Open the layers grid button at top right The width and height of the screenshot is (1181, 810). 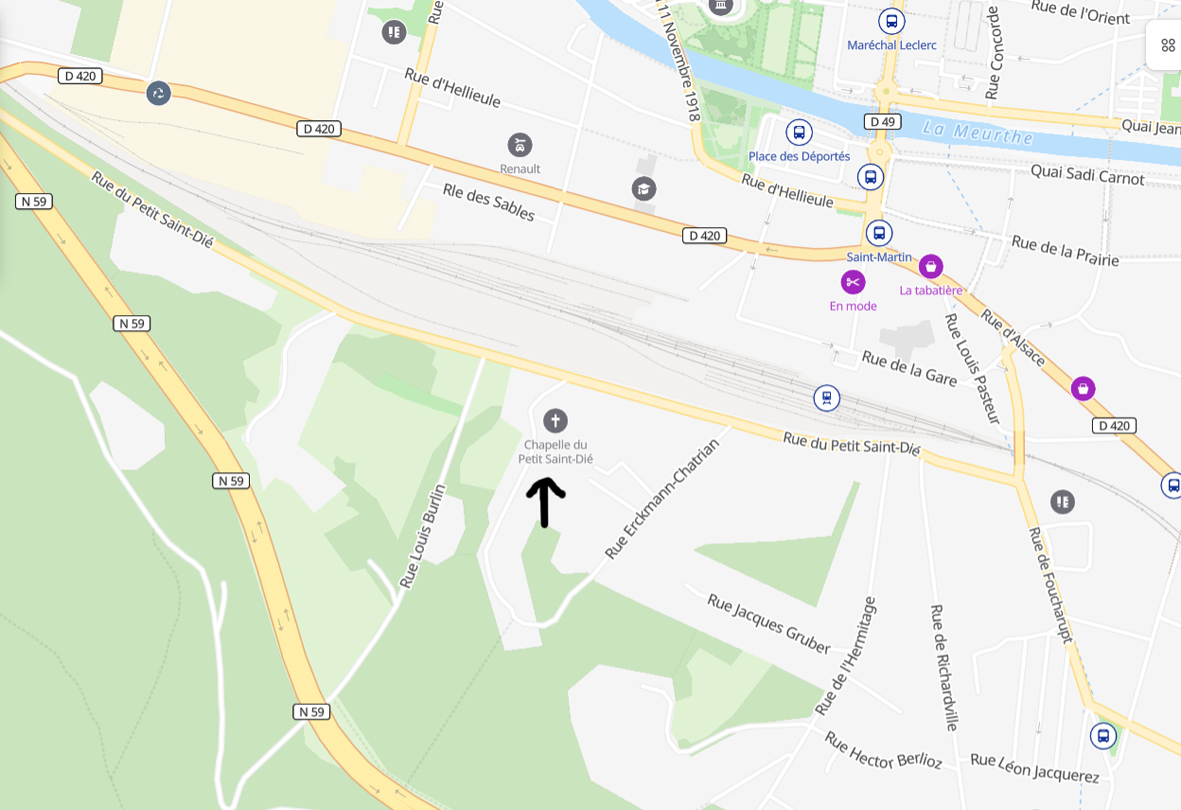[x=1167, y=46]
